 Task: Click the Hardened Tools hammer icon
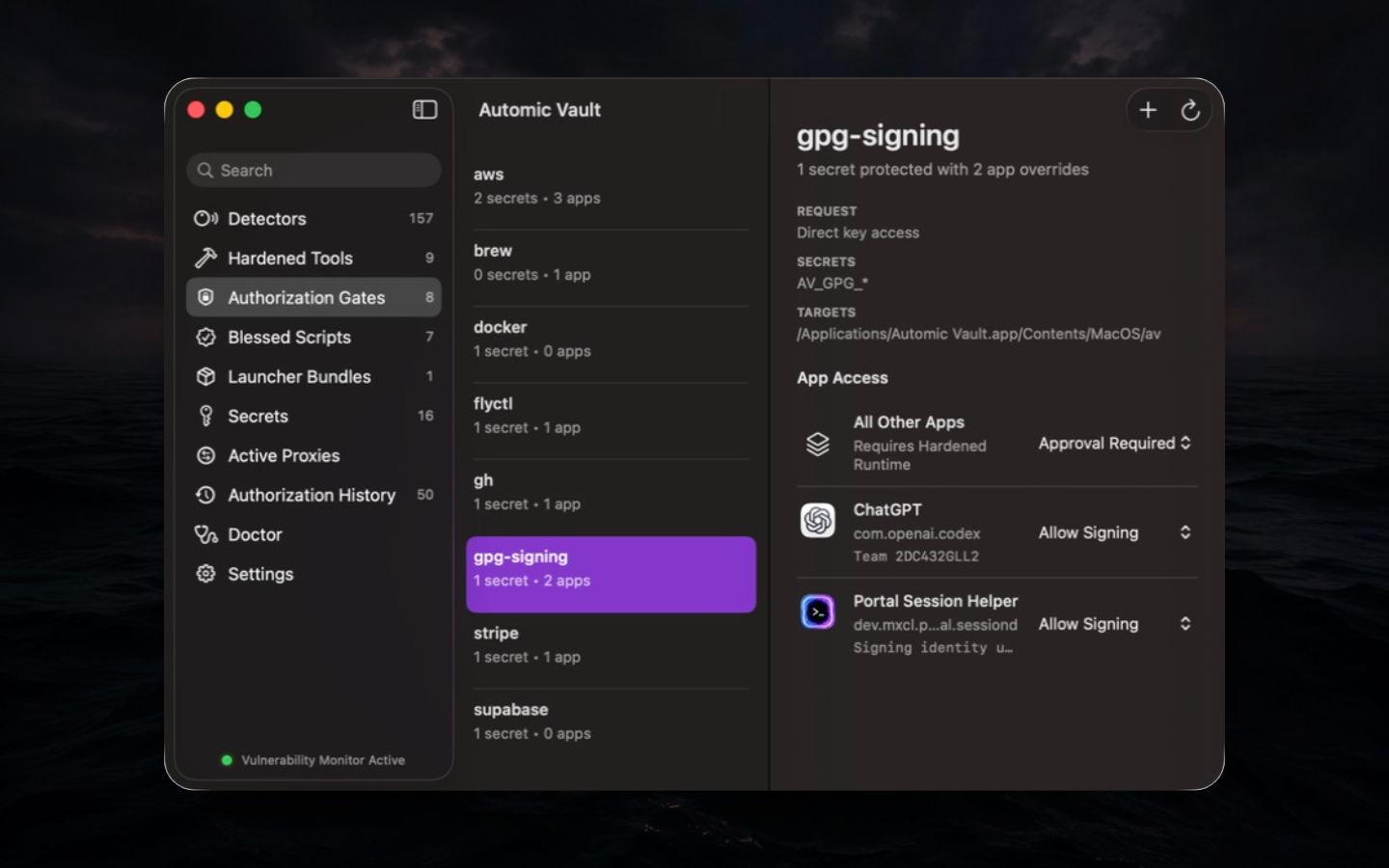click(x=205, y=258)
